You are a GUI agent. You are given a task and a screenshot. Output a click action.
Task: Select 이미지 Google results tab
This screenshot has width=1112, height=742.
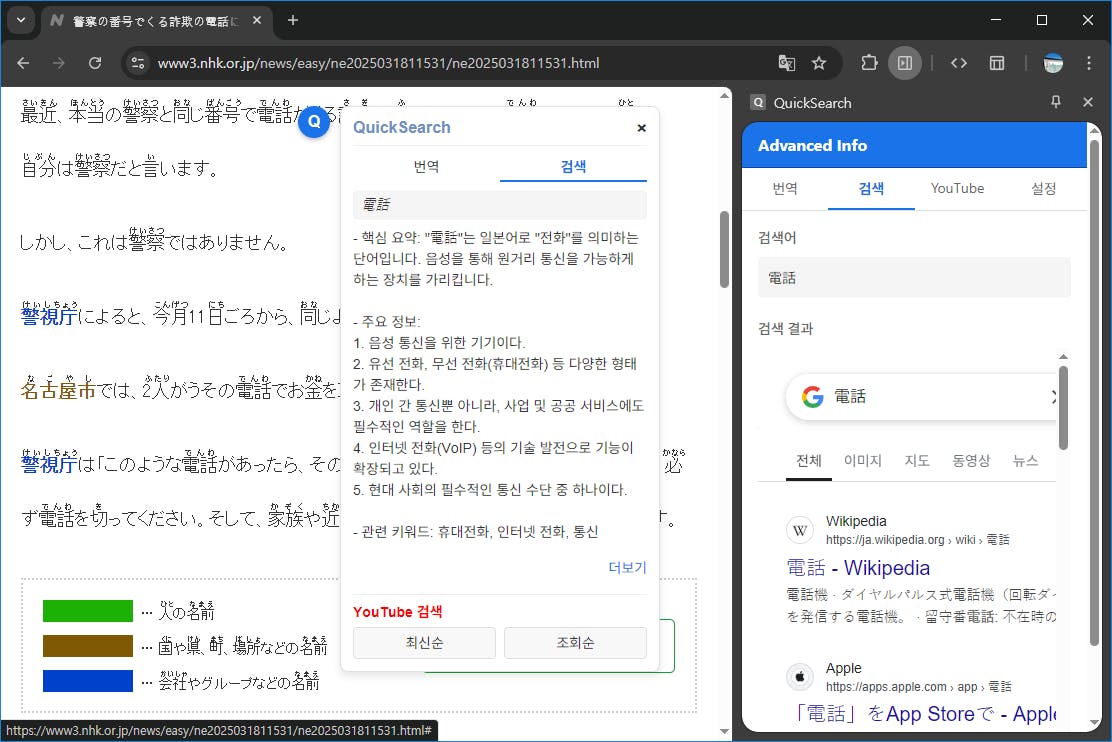(862, 461)
